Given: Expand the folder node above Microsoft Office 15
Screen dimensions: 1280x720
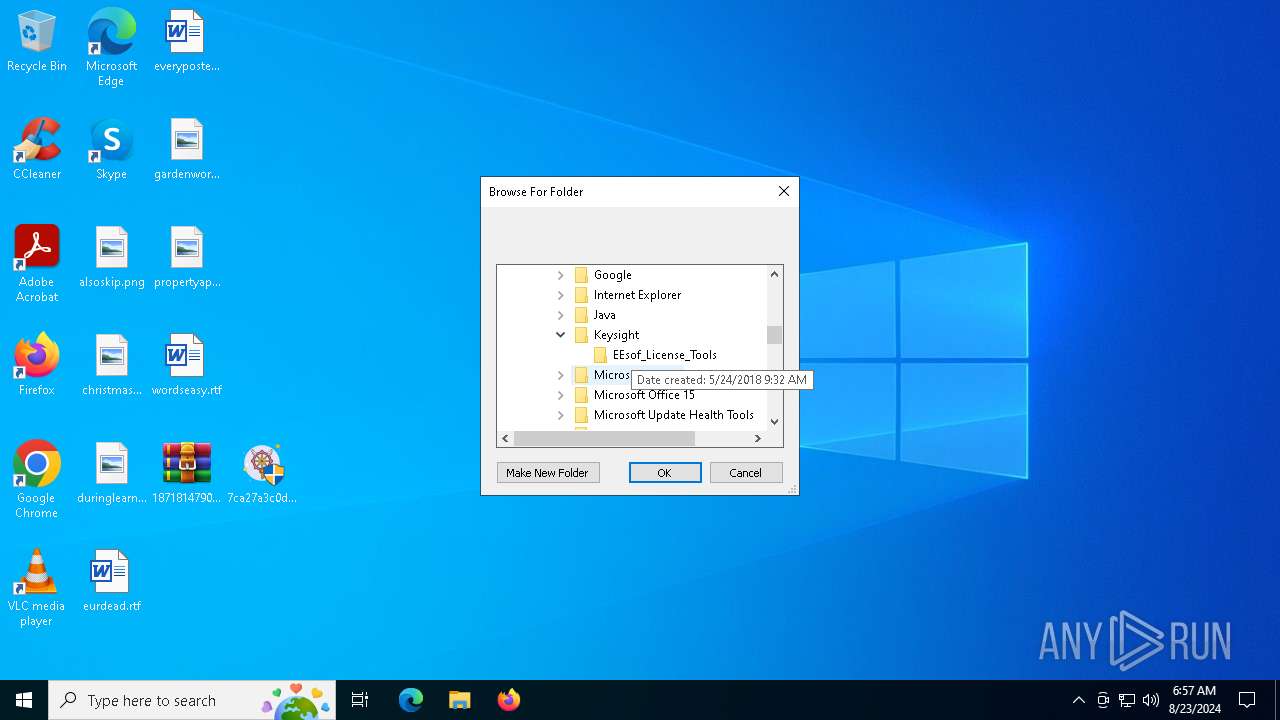Looking at the screenshot, I should point(560,375).
